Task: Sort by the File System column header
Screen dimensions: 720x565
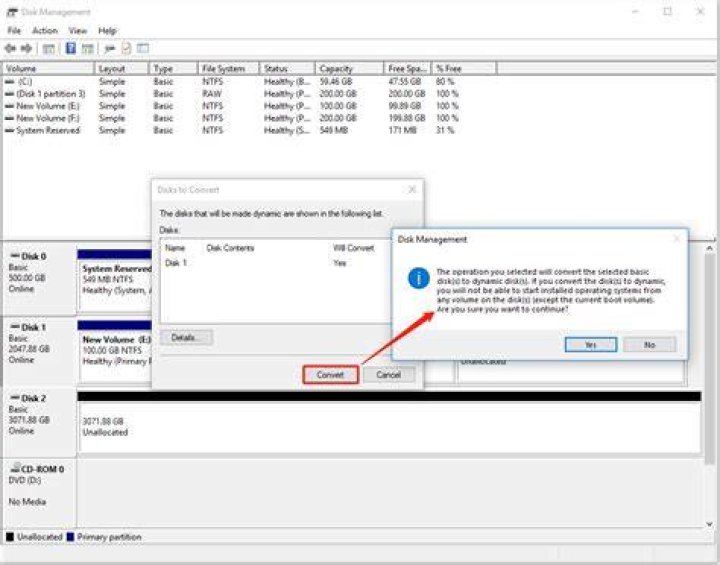Action: click(229, 68)
